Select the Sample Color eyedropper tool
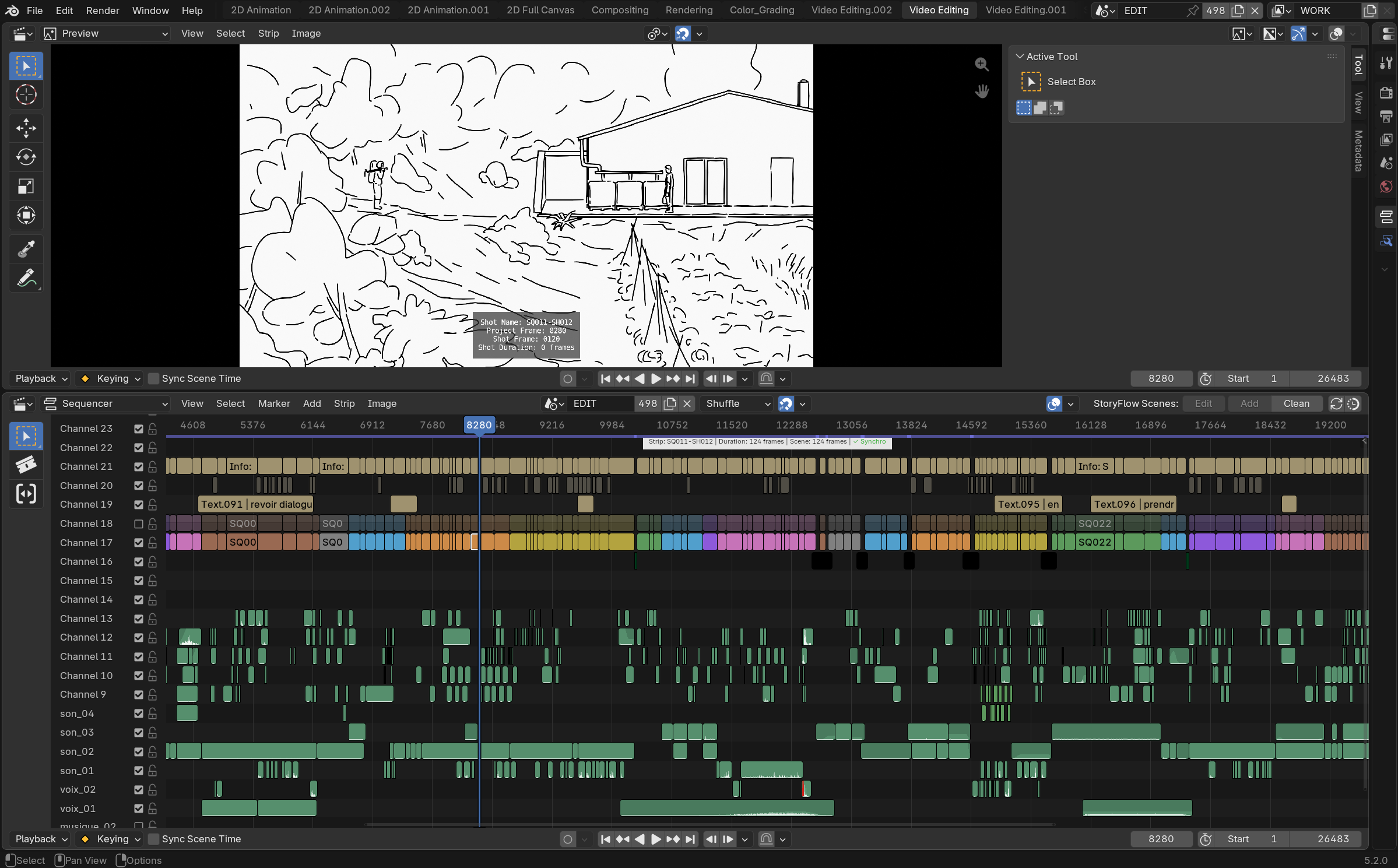 tap(26, 249)
